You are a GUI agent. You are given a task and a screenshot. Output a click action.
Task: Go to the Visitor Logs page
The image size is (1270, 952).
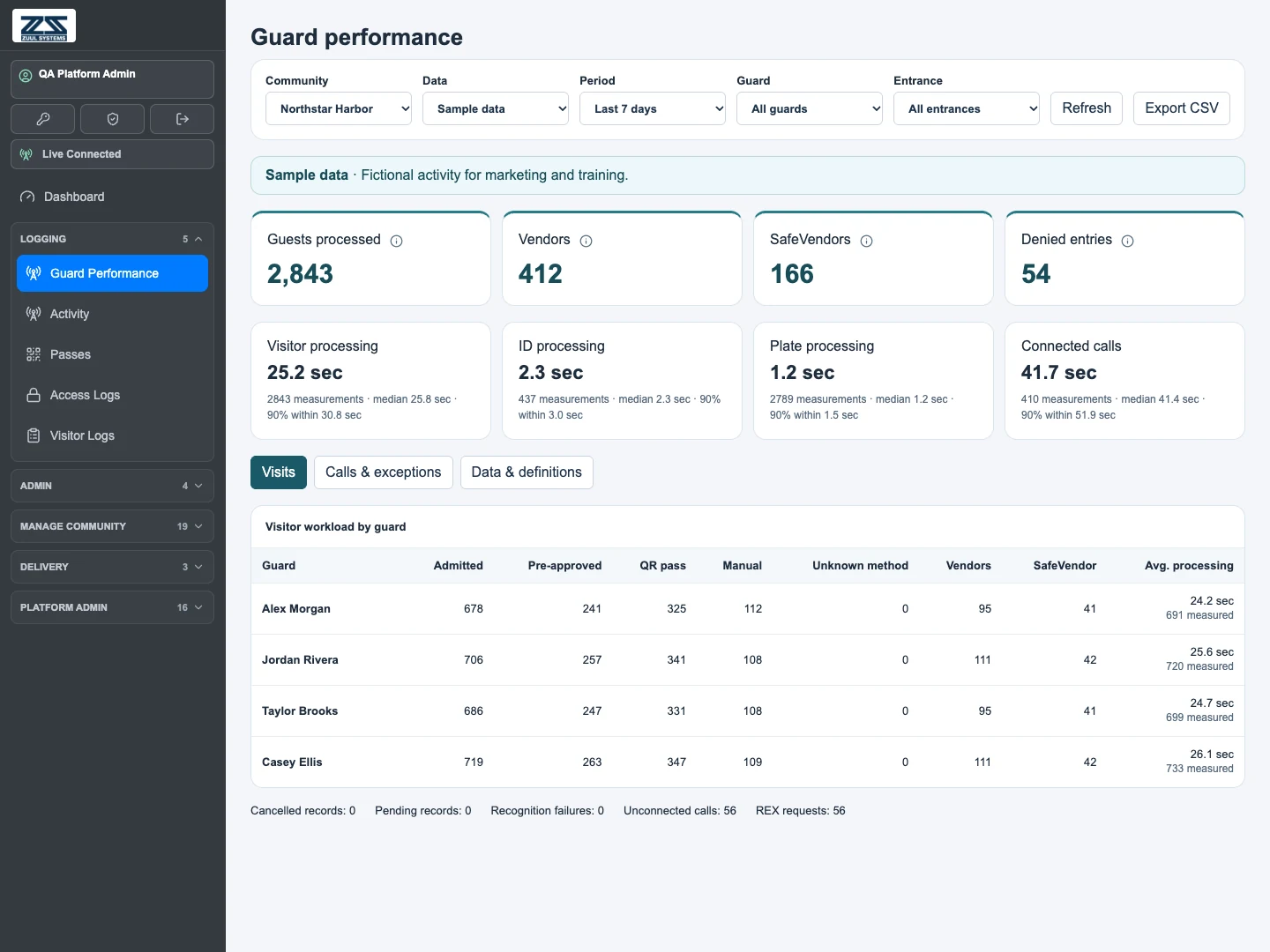tap(112, 435)
